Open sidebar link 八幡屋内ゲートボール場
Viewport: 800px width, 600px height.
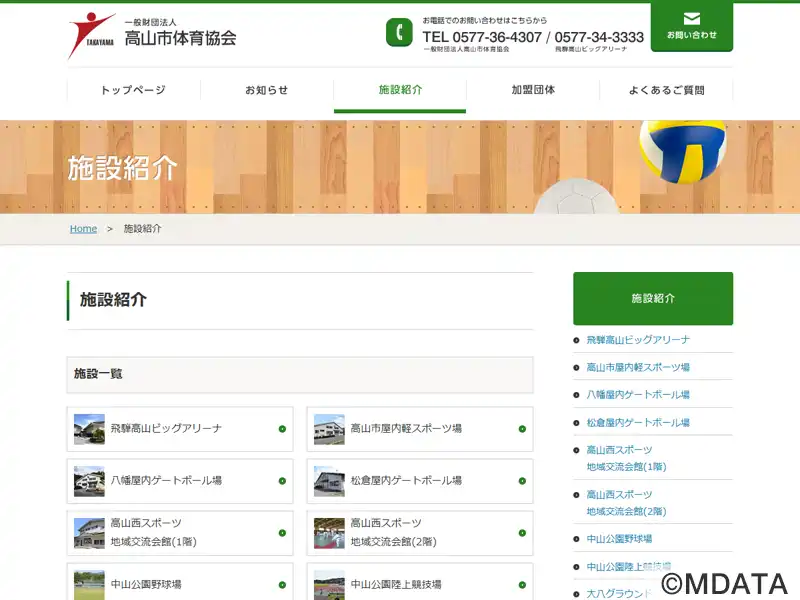pyautogui.click(x=638, y=395)
